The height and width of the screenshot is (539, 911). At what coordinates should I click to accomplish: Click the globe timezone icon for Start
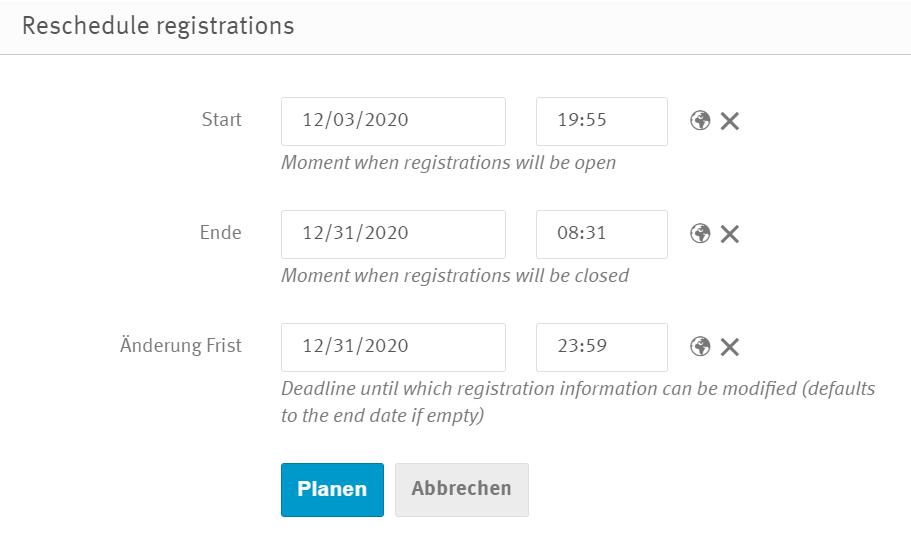pos(700,121)
